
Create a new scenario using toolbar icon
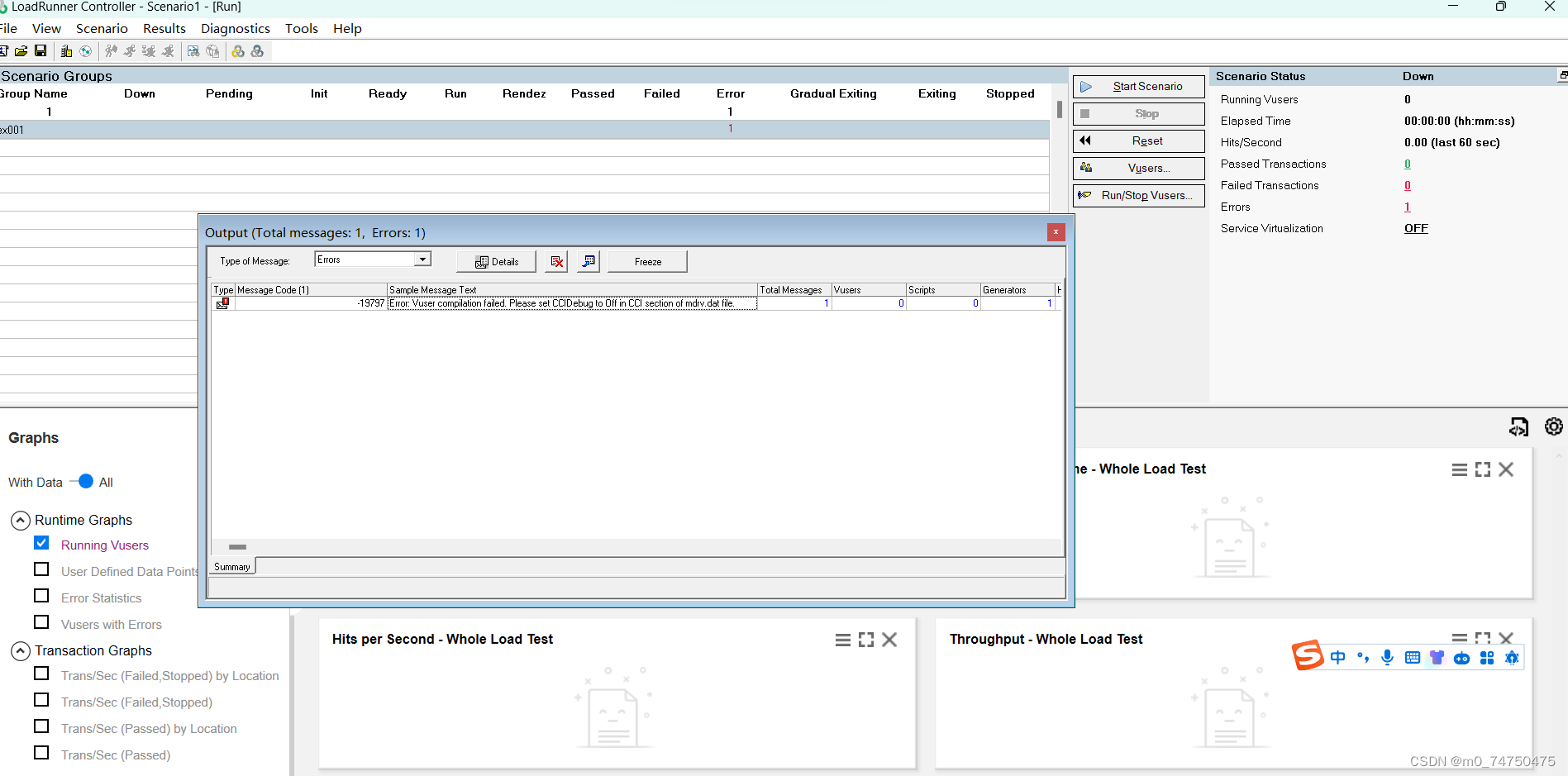[5, 50]
